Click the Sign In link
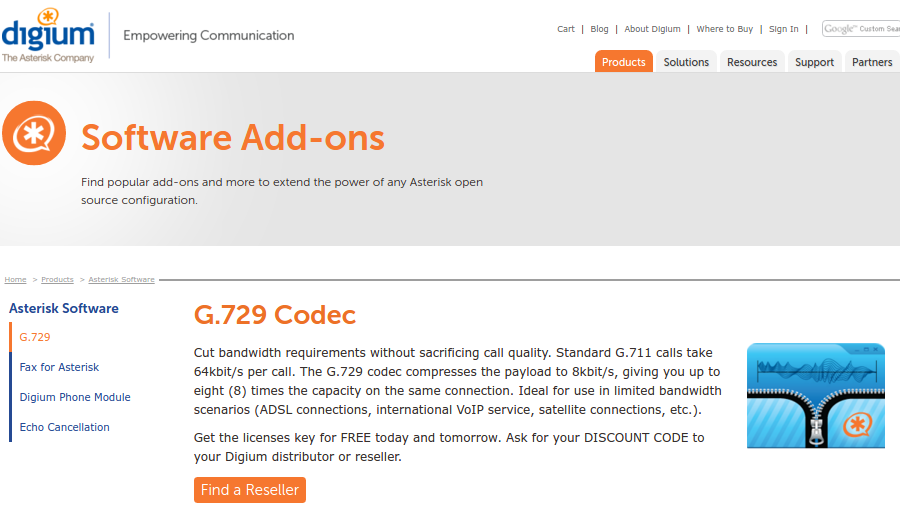 tap(783, 29)
